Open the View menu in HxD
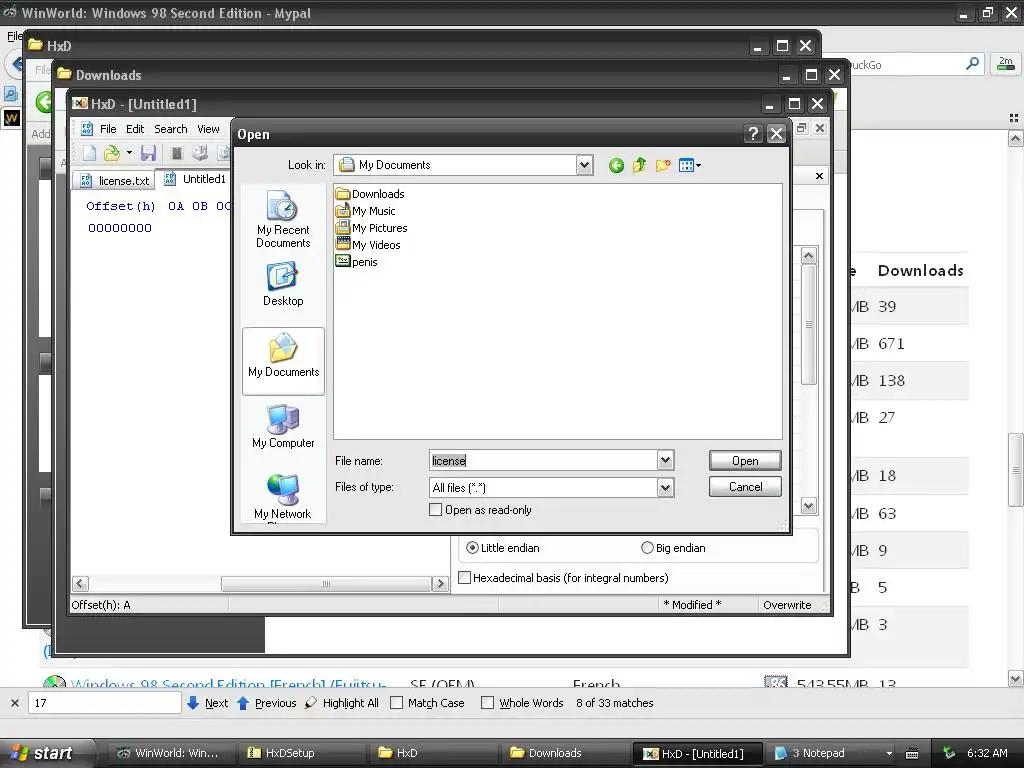 pyautogui.click(x=208, y=129)
